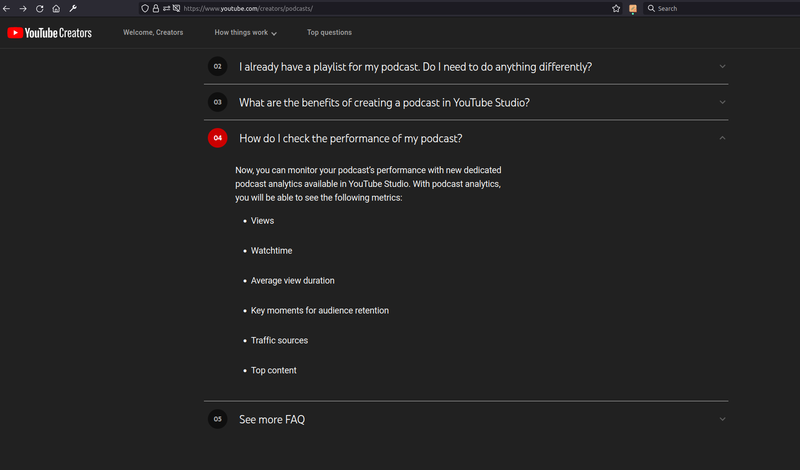This screenshot has width=800, height=470.
Task: Click the browser forward arrow
Action: (23, 8)
